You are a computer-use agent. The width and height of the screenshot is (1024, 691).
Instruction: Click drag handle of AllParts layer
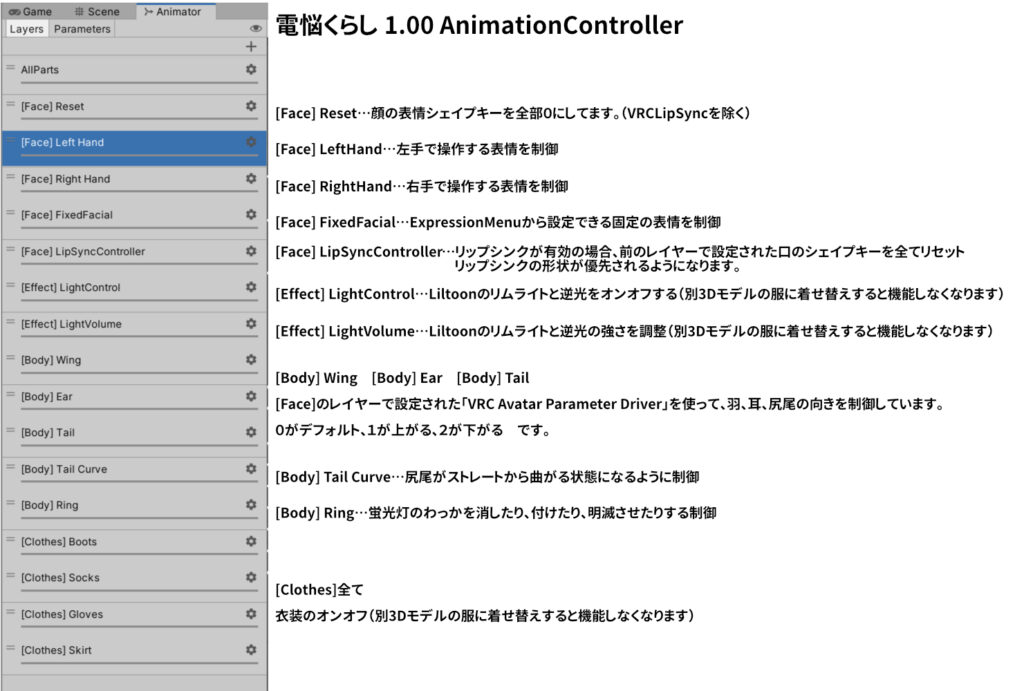pyautogui.click(x=10, y=67)
